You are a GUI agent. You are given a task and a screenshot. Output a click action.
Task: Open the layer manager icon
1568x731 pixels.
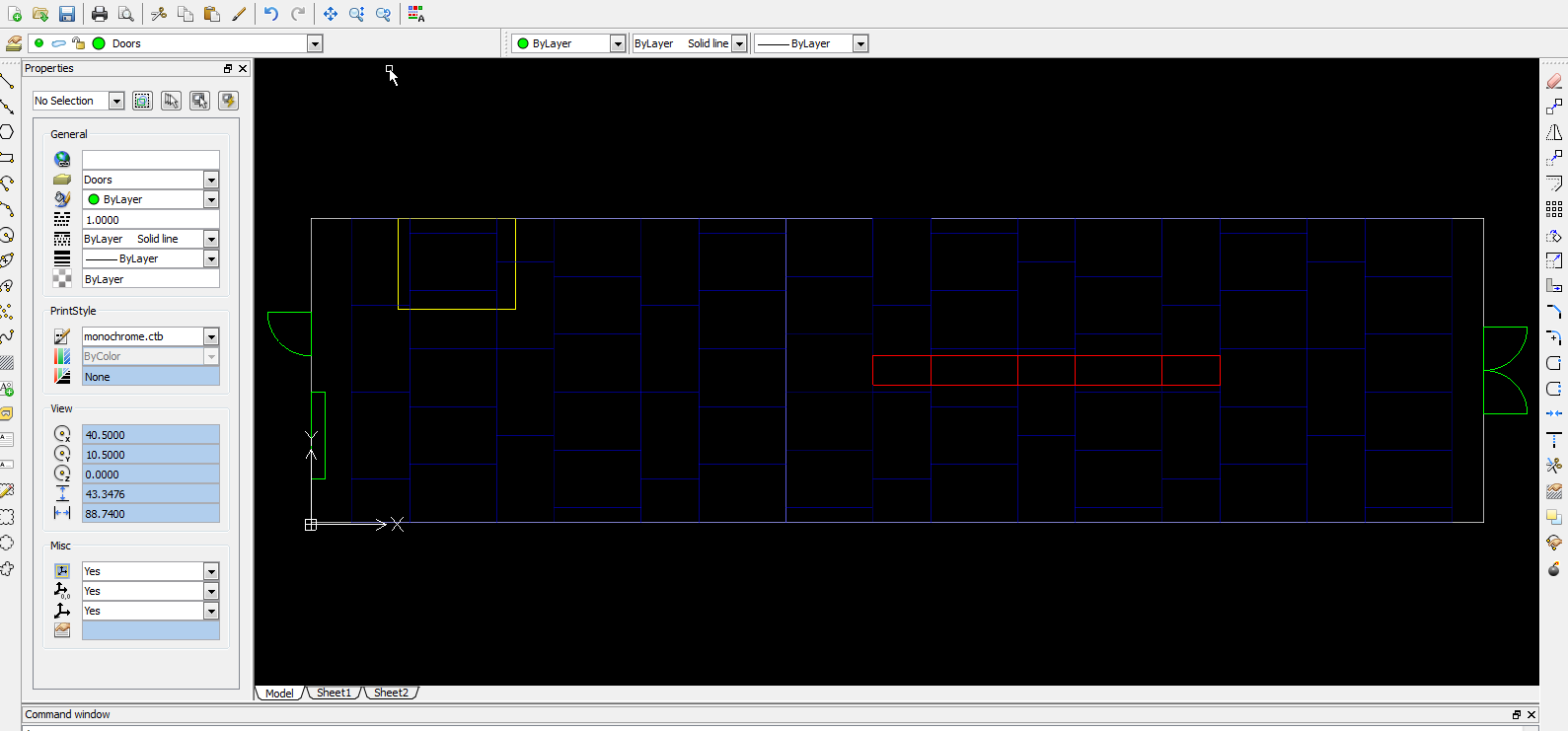click(14, 43)
